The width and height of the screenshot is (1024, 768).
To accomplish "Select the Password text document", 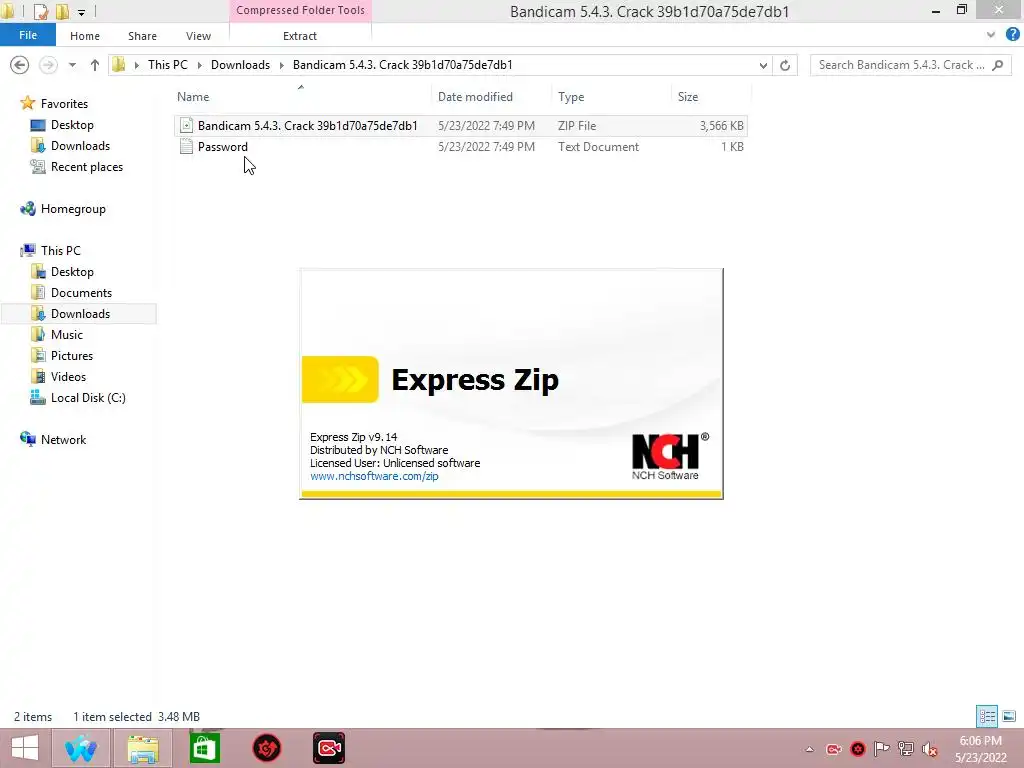I will (x=460, y=146).
